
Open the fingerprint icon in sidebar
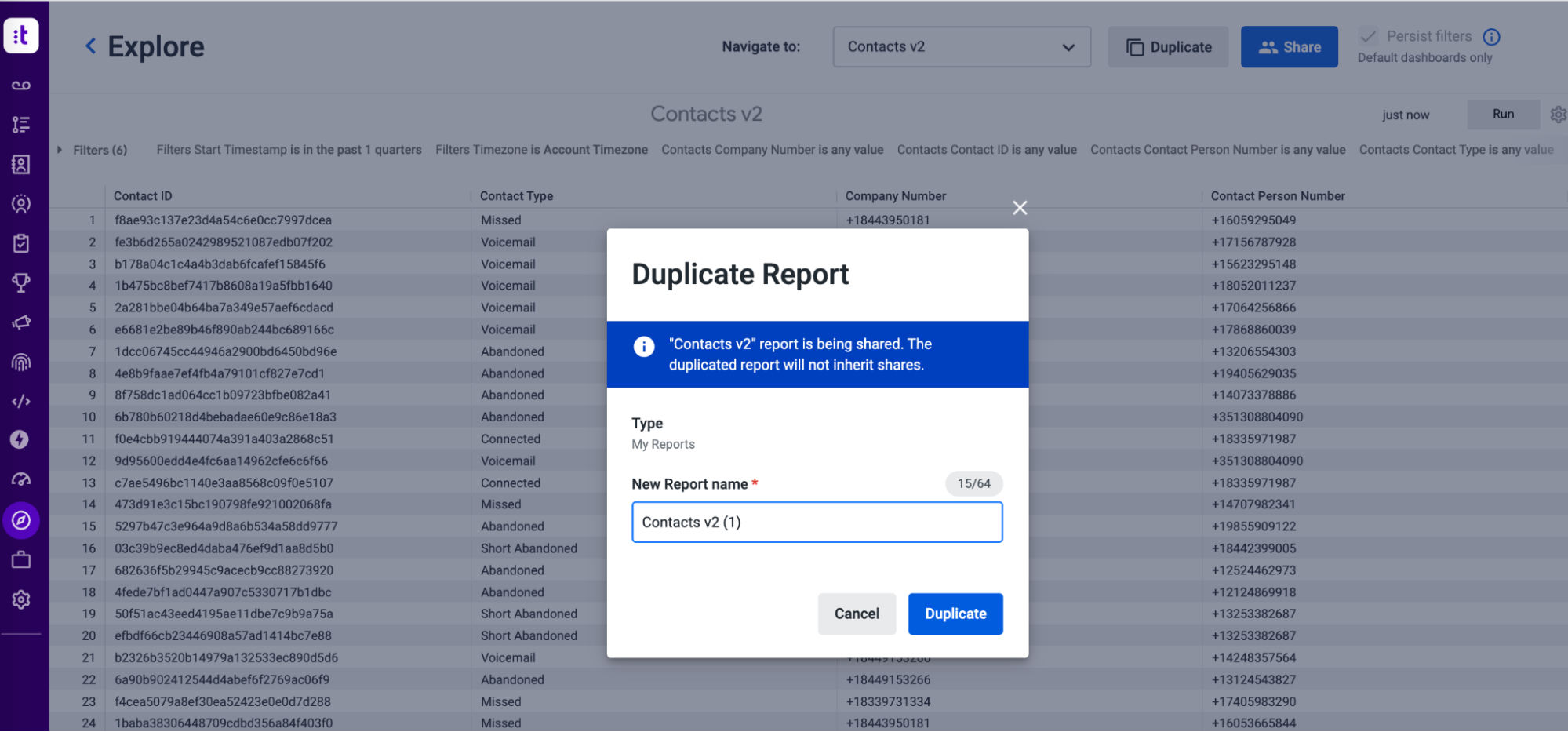(x=21, y=362)
